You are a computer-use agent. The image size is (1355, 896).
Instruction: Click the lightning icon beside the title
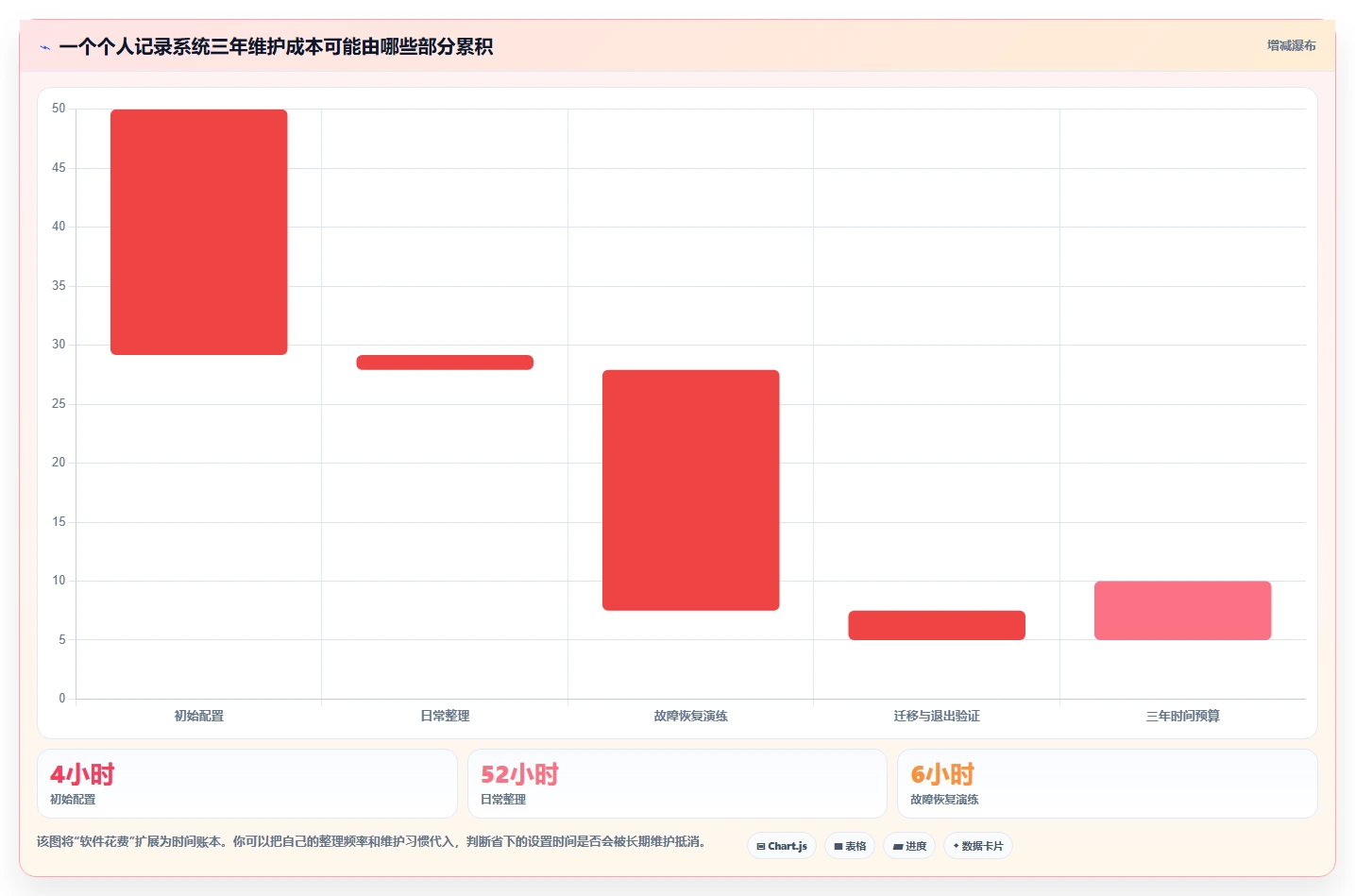click(x=44, y=47)
